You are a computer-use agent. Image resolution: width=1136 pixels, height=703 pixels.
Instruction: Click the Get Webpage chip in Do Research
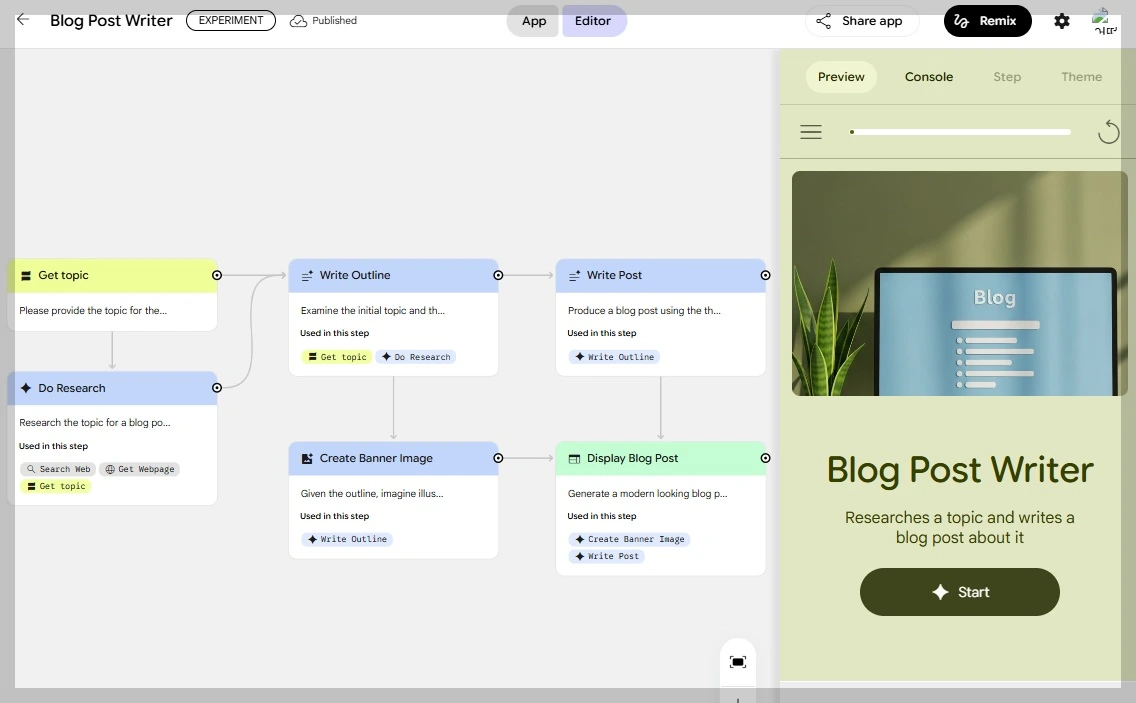[140, 469]
